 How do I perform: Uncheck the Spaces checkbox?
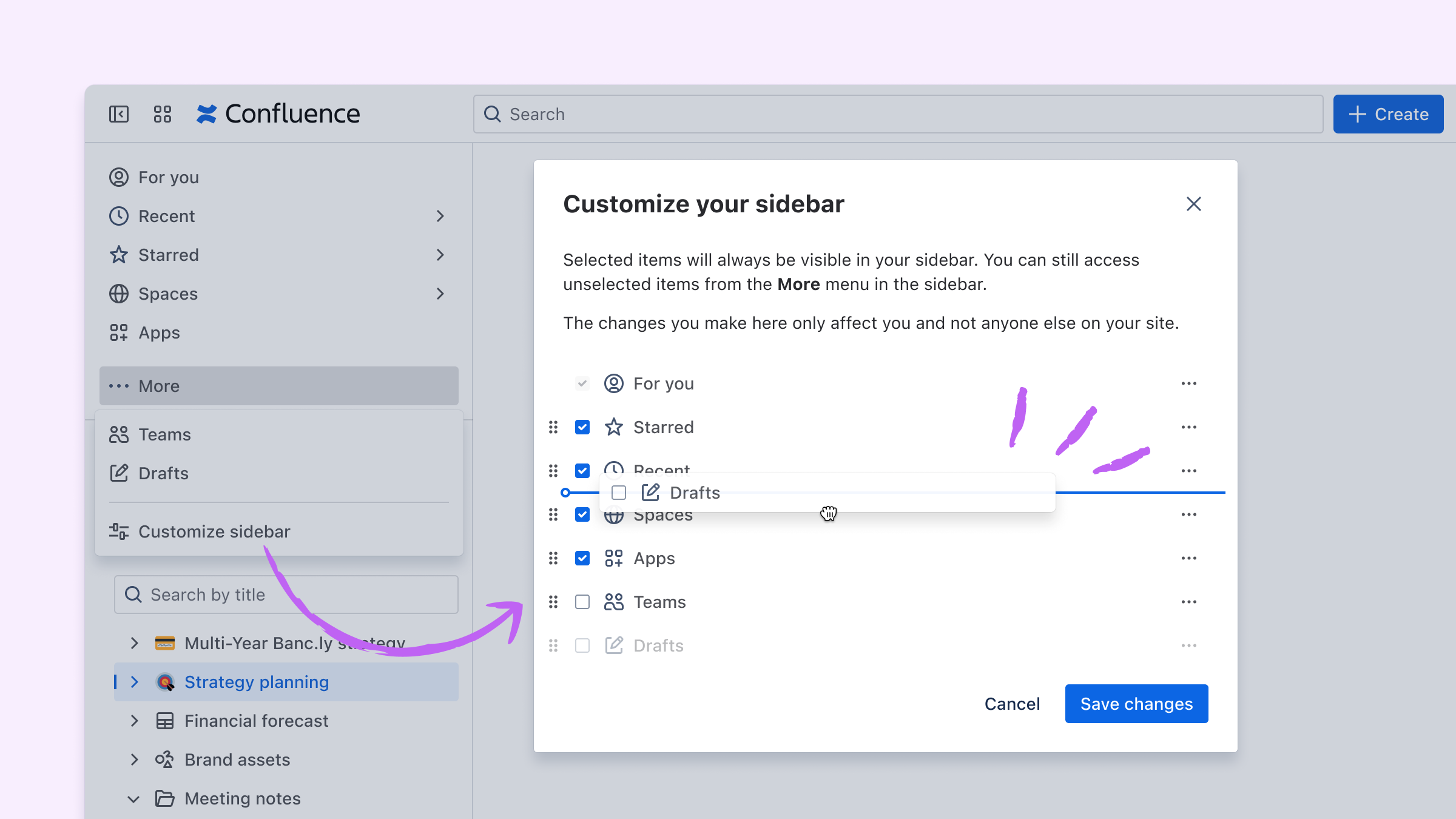tap(582, 514)
